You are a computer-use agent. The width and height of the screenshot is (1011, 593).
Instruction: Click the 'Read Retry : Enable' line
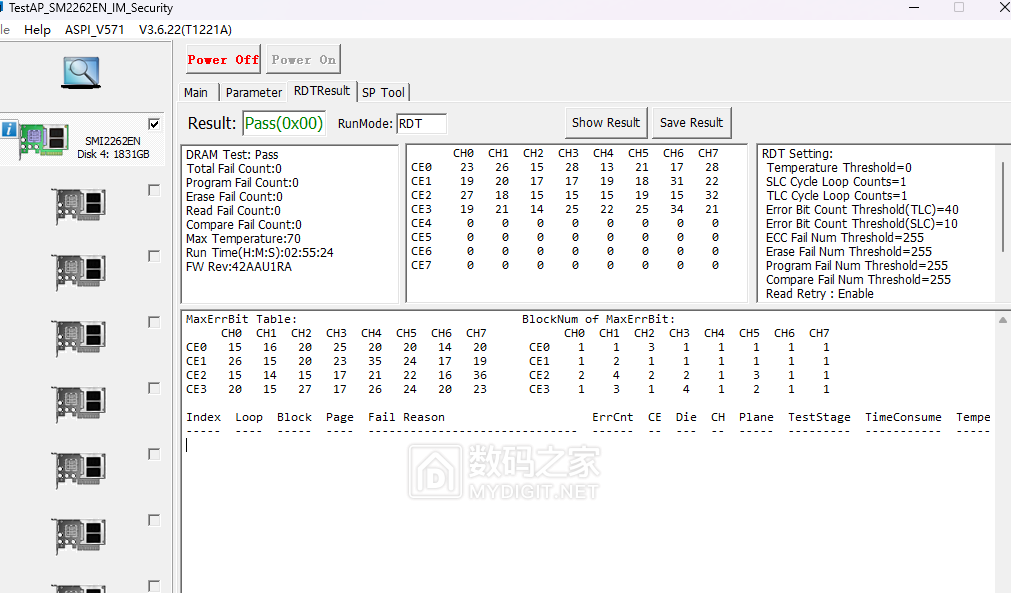[x=820, y=294]
